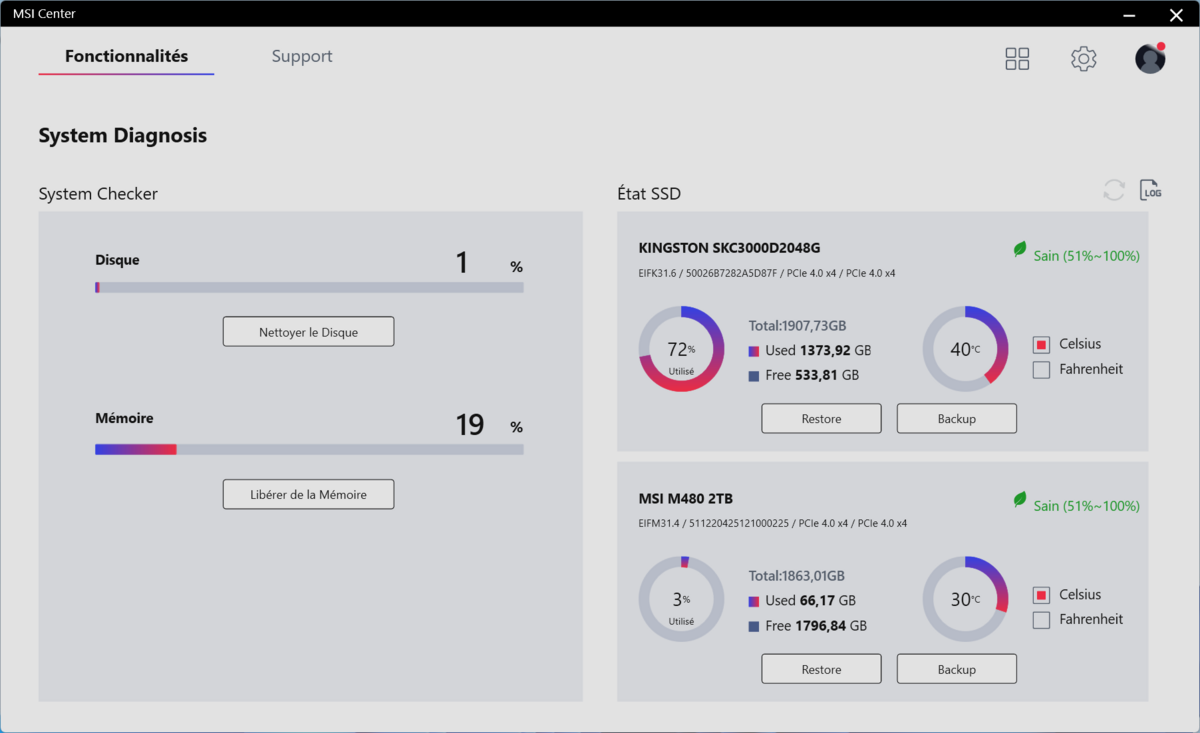Click the MSI firmware line EIFM31.4
The width and height of the screenshot is (1200, 733).
[772, 523]
